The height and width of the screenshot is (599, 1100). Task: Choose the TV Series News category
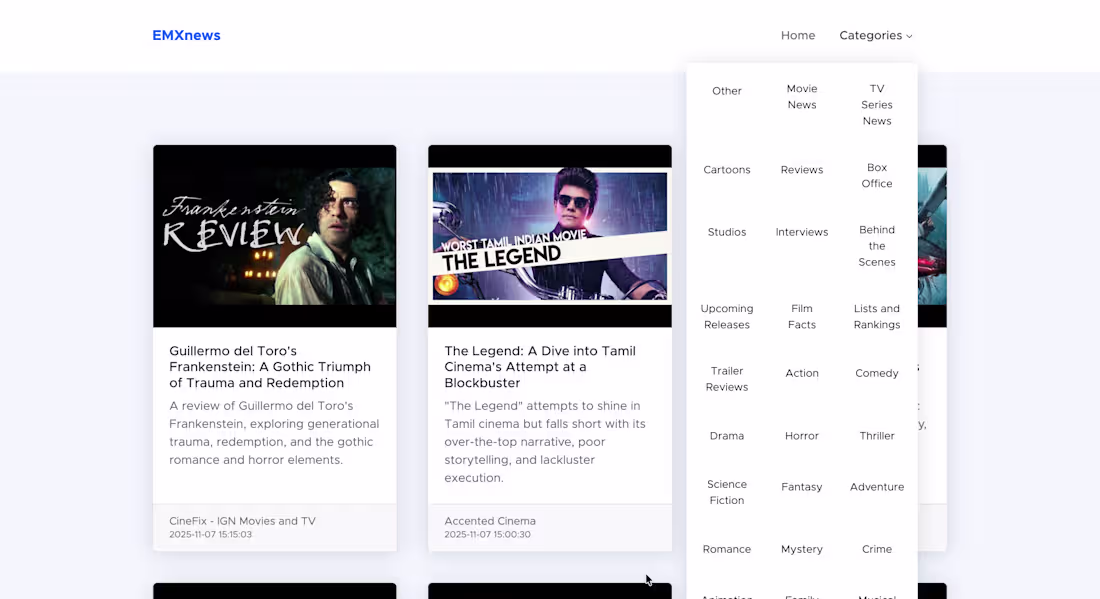click(876, 105)
